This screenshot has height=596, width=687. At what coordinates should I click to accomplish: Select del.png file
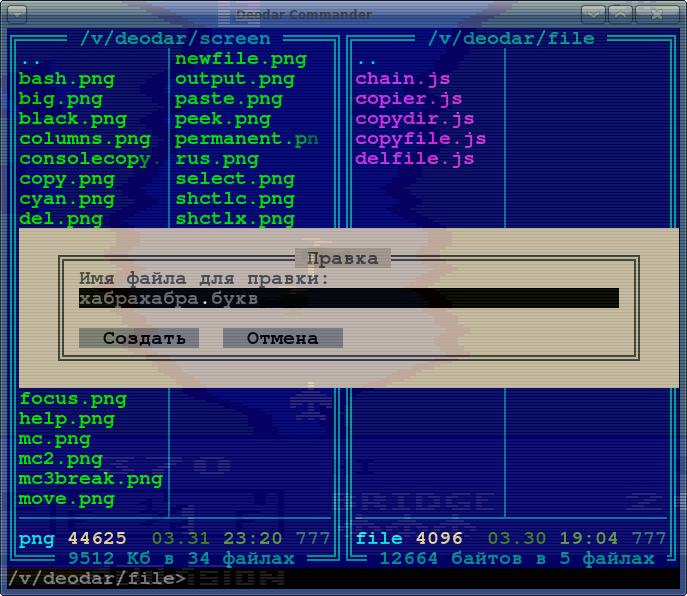point(60,219)
